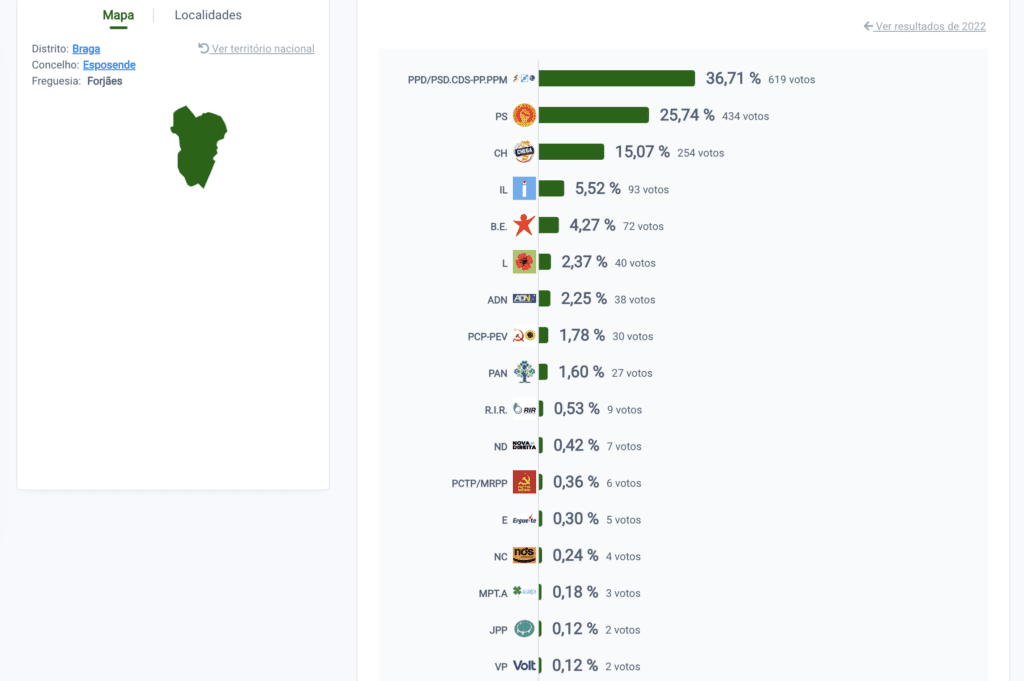This screenshot has height=681, width=1024.
Task: Select the Mapa tab
Action: 118,15
